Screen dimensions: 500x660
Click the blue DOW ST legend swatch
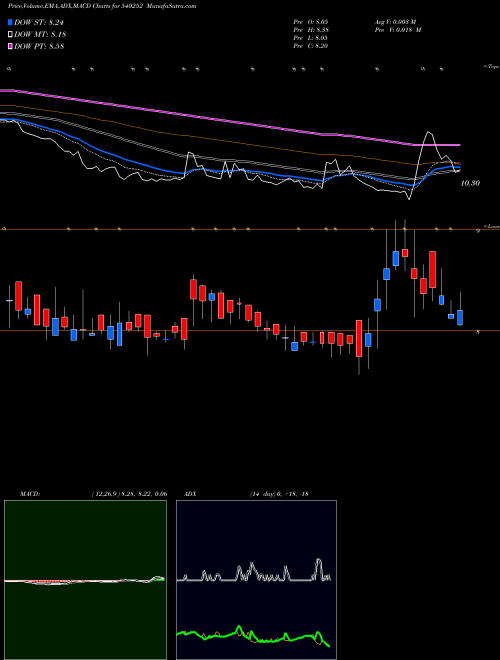pos(11,22)
